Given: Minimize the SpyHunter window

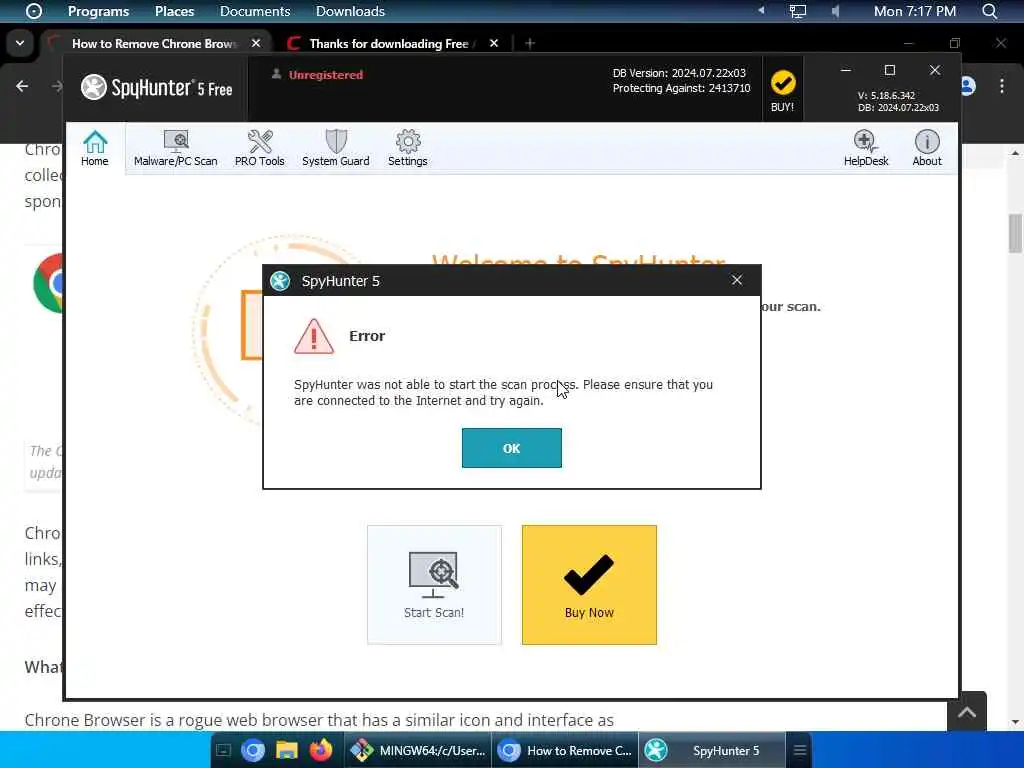Looking at the screenshot, I should tap(846, 70).
